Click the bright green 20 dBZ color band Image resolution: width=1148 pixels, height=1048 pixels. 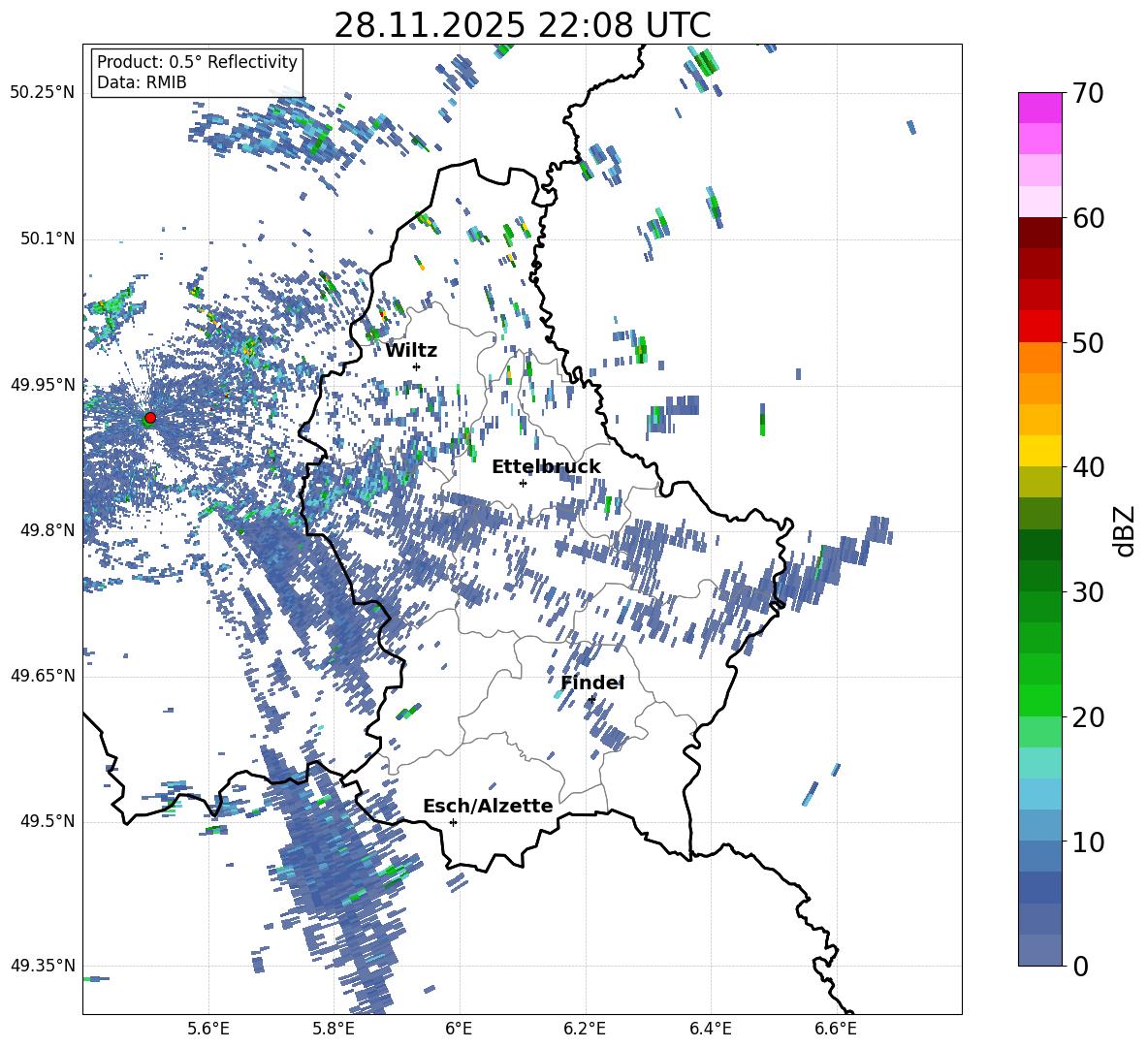1039,700
